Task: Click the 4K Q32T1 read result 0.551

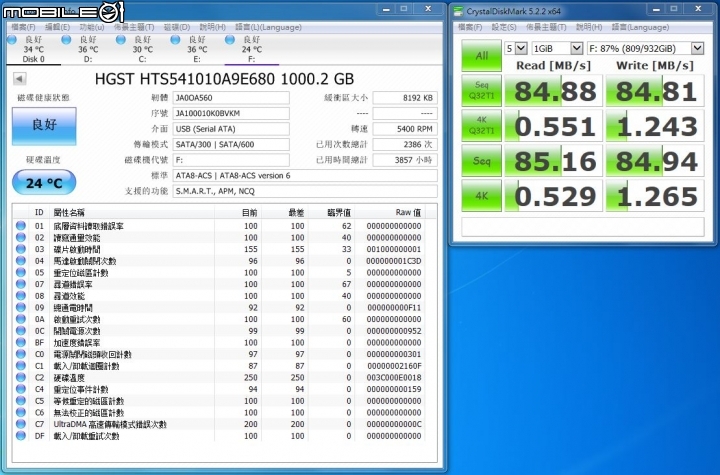Action: click(553, 125)
